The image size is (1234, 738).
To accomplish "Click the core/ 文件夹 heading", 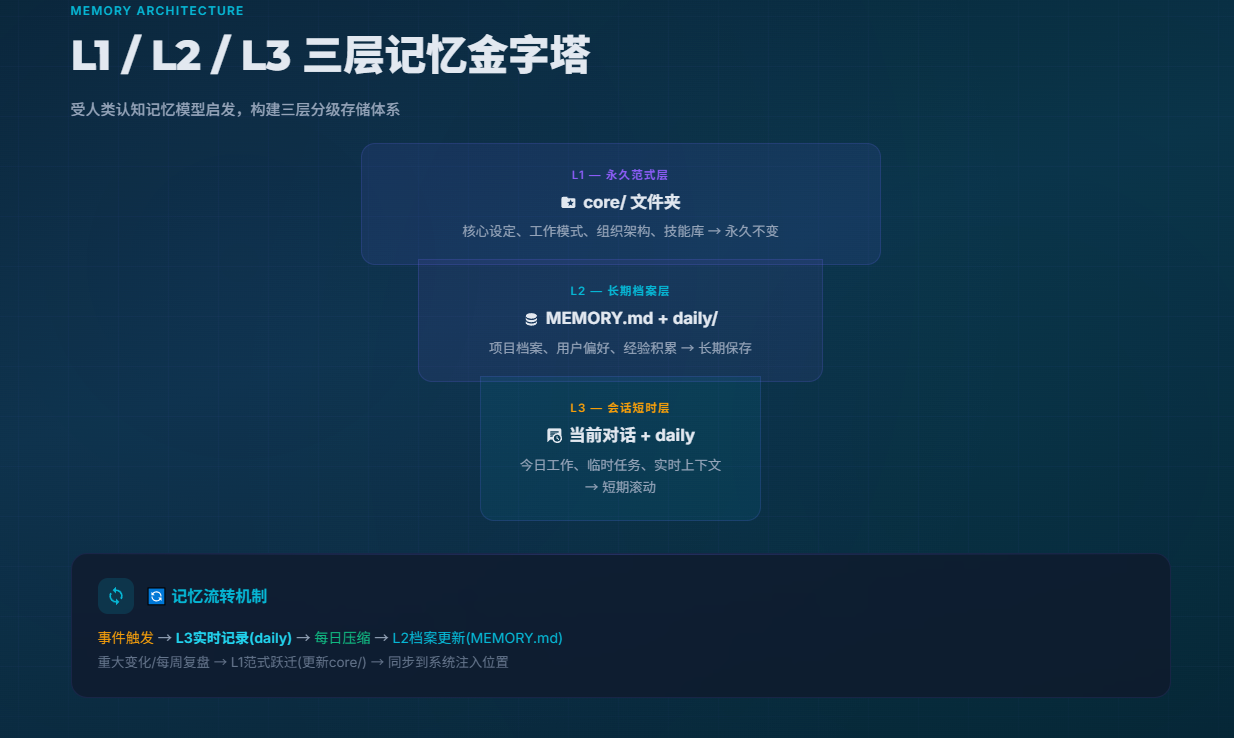I will point(632,202).
